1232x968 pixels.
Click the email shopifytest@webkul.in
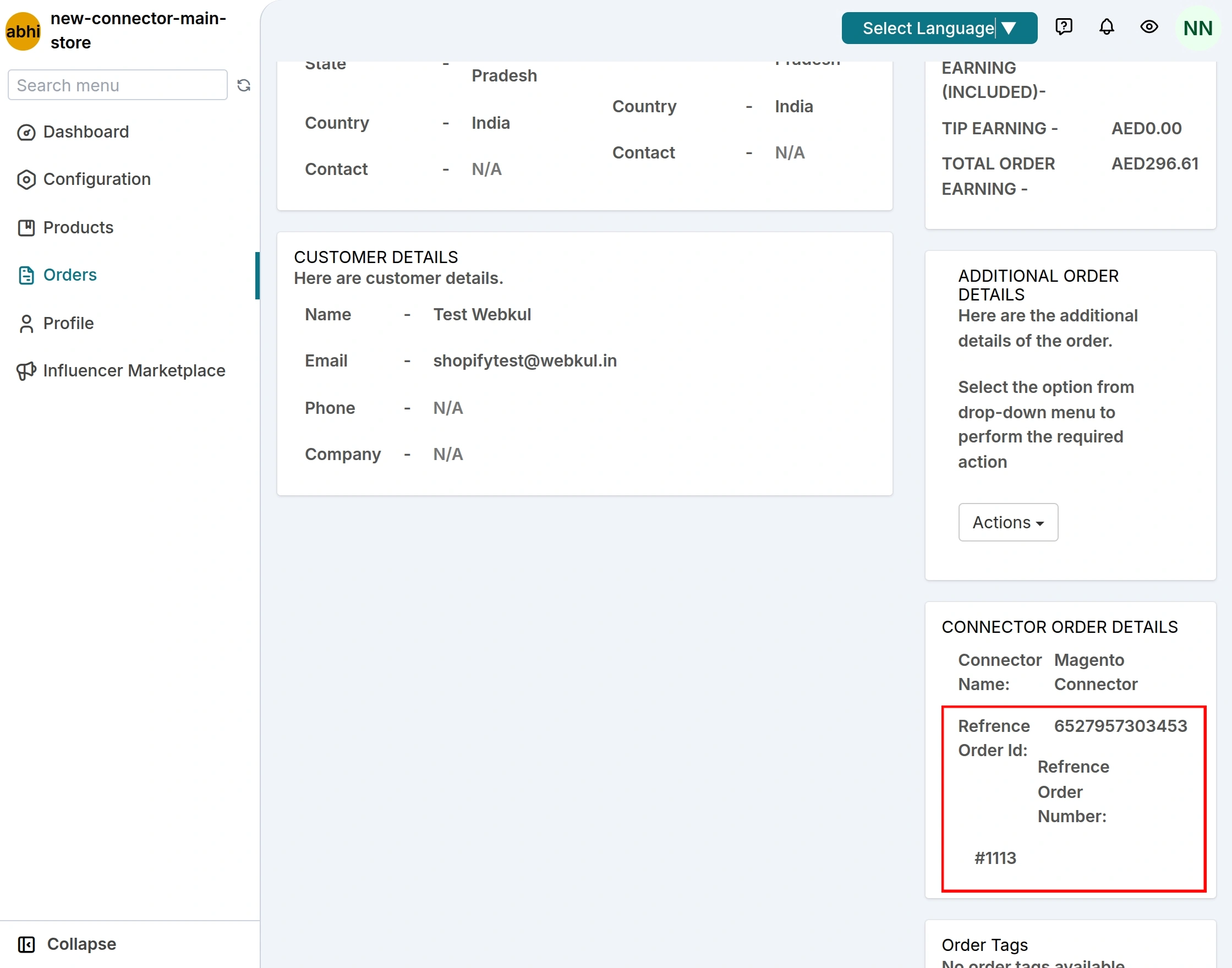pos(525,361)
